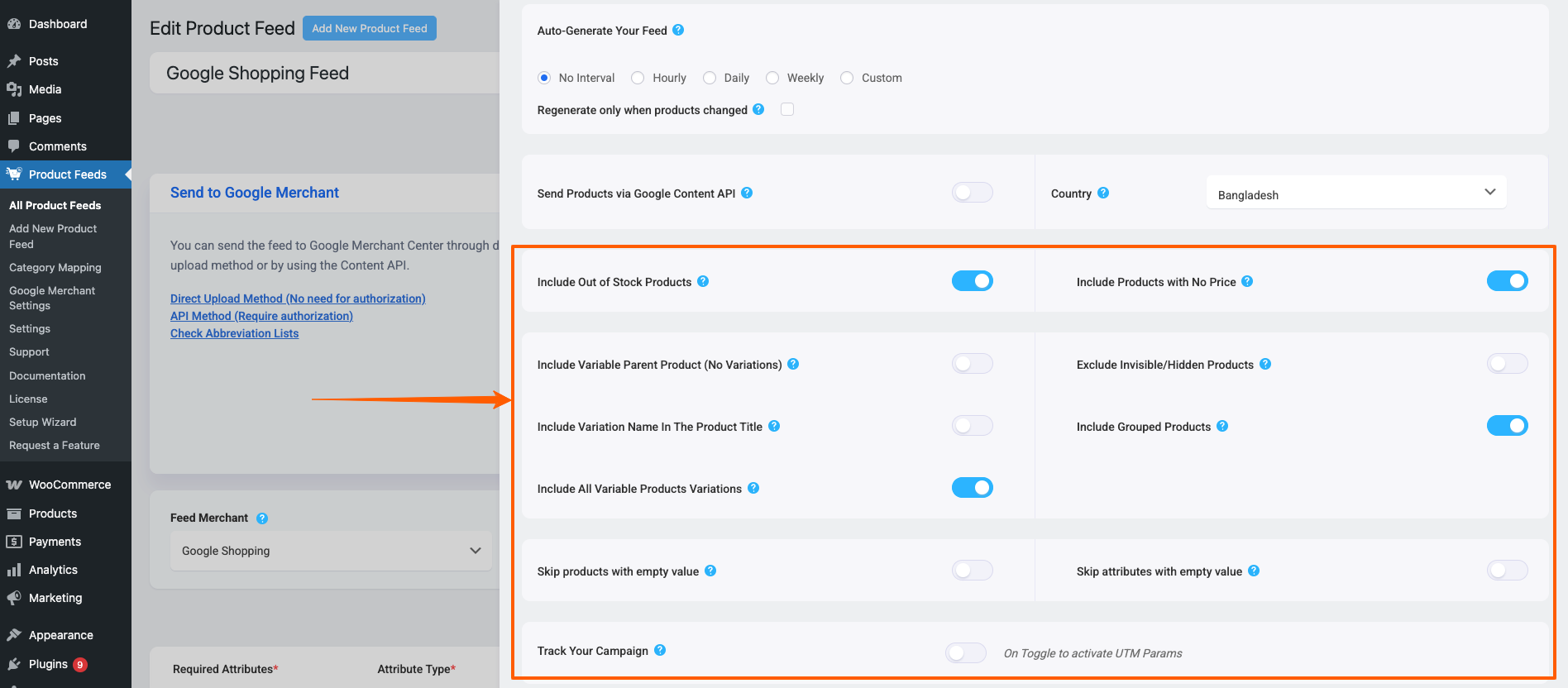Click the Posts pin icon in sidebar
Screen dimensions: 1568x688
[x=14, y=61]
